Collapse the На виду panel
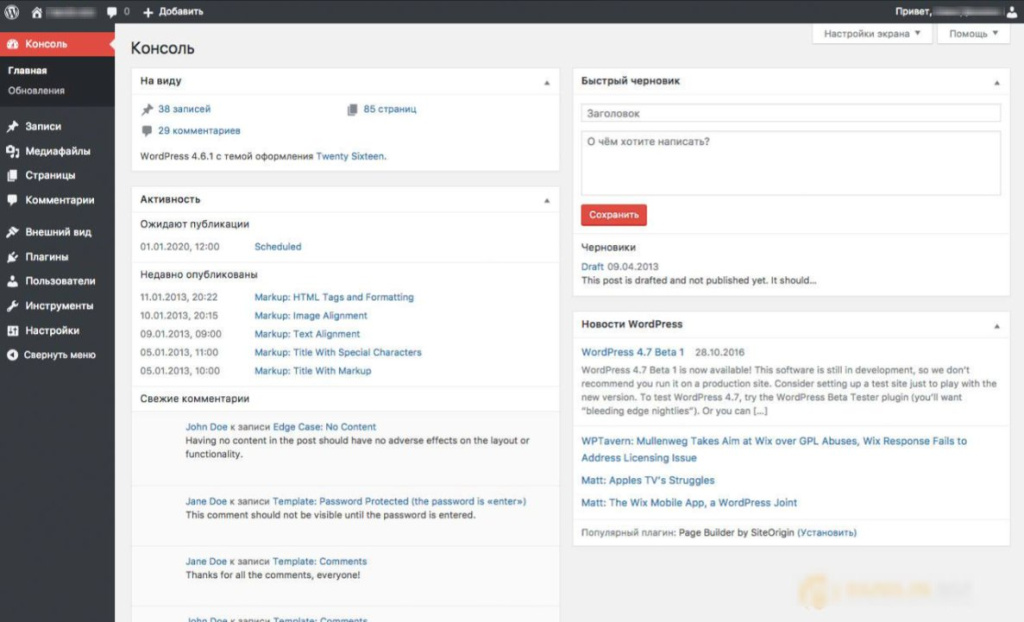This screenshot has width=1024, height=622. (x=547, y=82)
